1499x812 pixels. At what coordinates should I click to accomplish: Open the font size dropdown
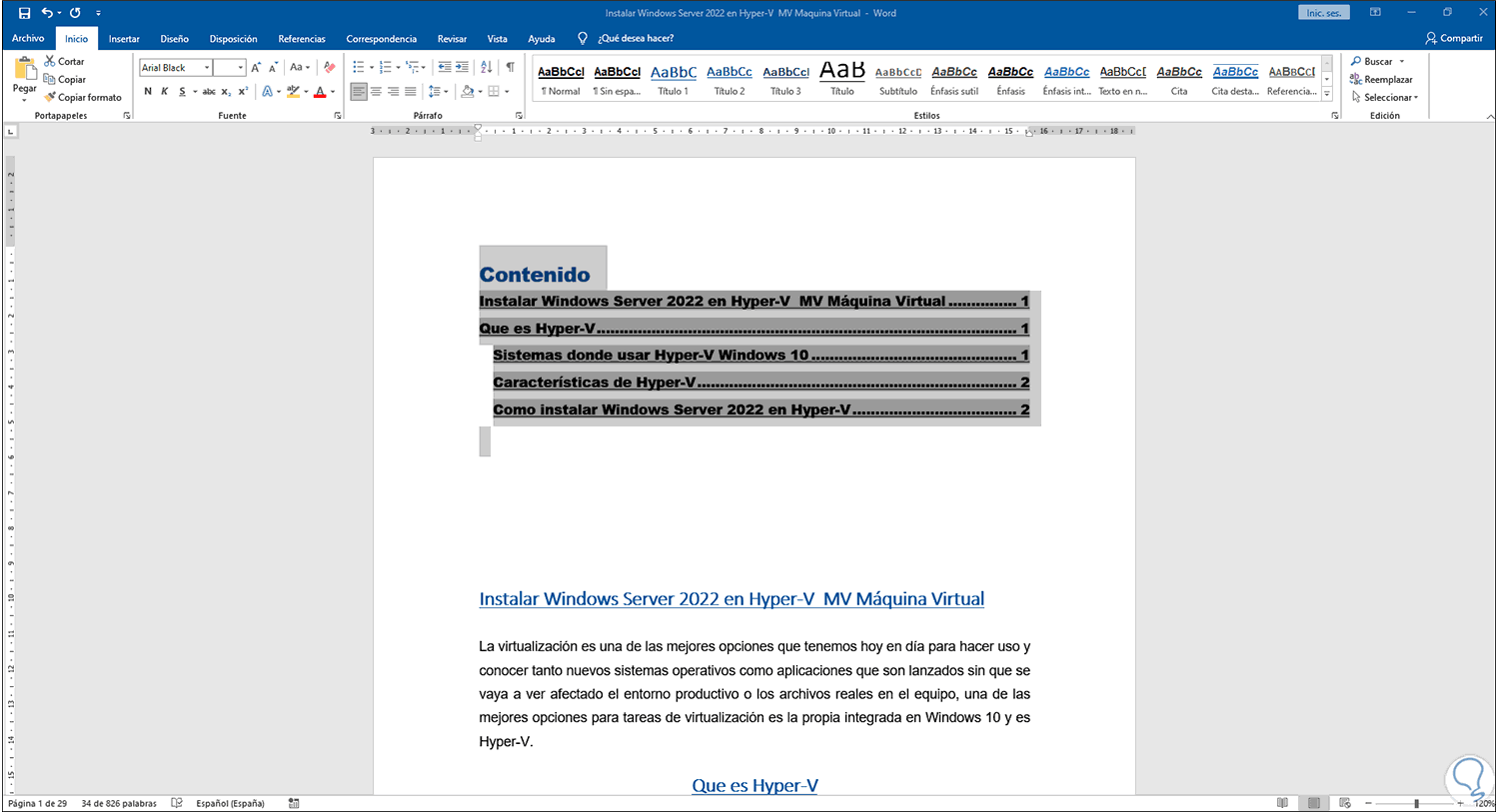[241, 68]
